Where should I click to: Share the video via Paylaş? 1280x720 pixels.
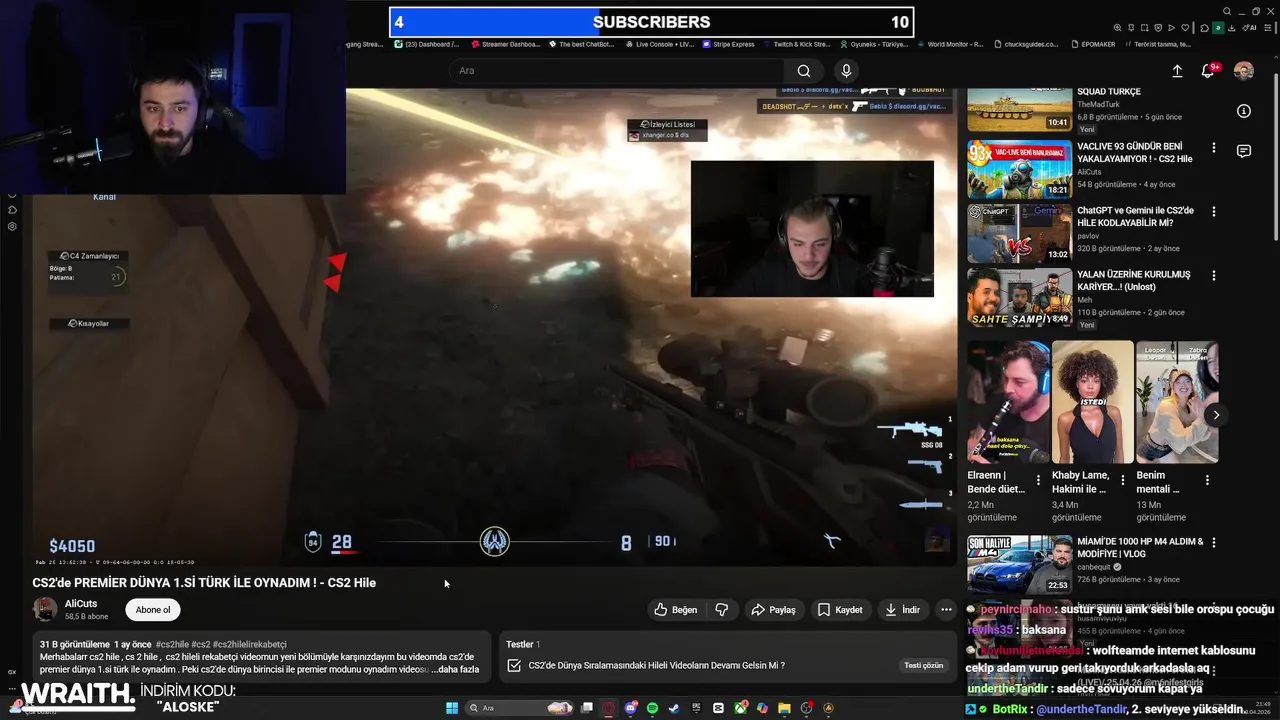pos(773,609)
